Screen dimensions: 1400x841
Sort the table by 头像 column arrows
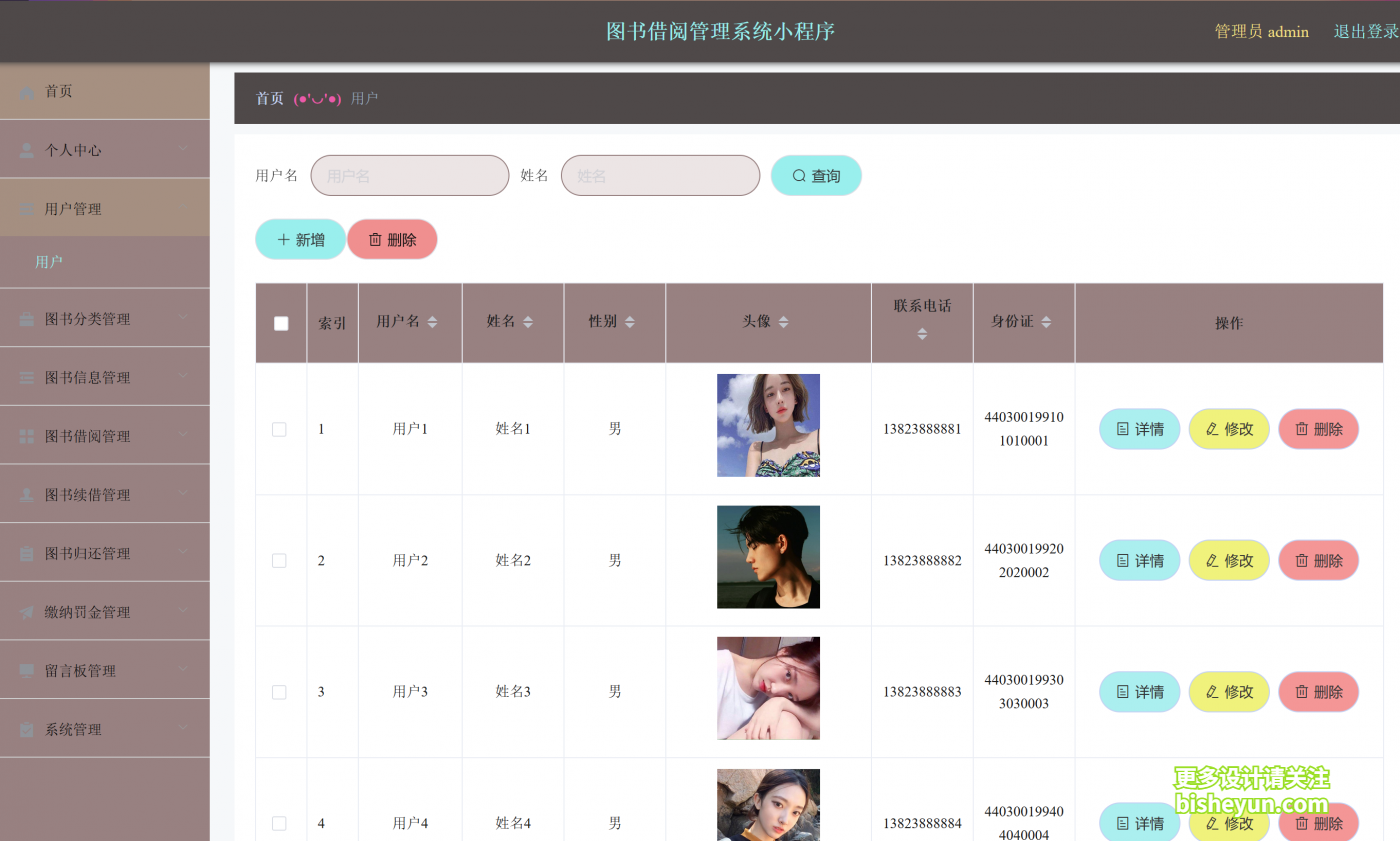coord(783,322)
